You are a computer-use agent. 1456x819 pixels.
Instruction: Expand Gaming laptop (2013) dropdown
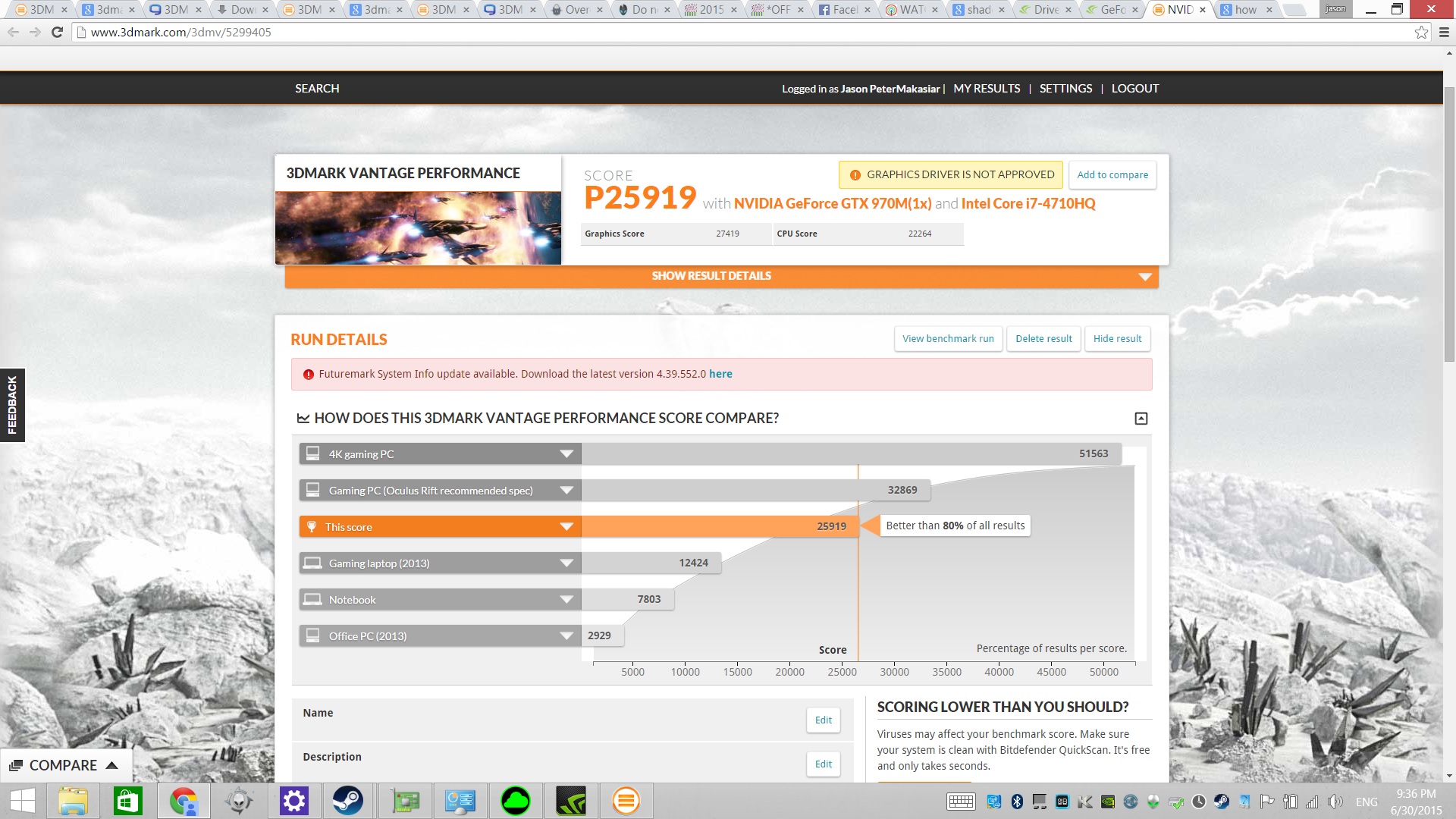point(566,563)
